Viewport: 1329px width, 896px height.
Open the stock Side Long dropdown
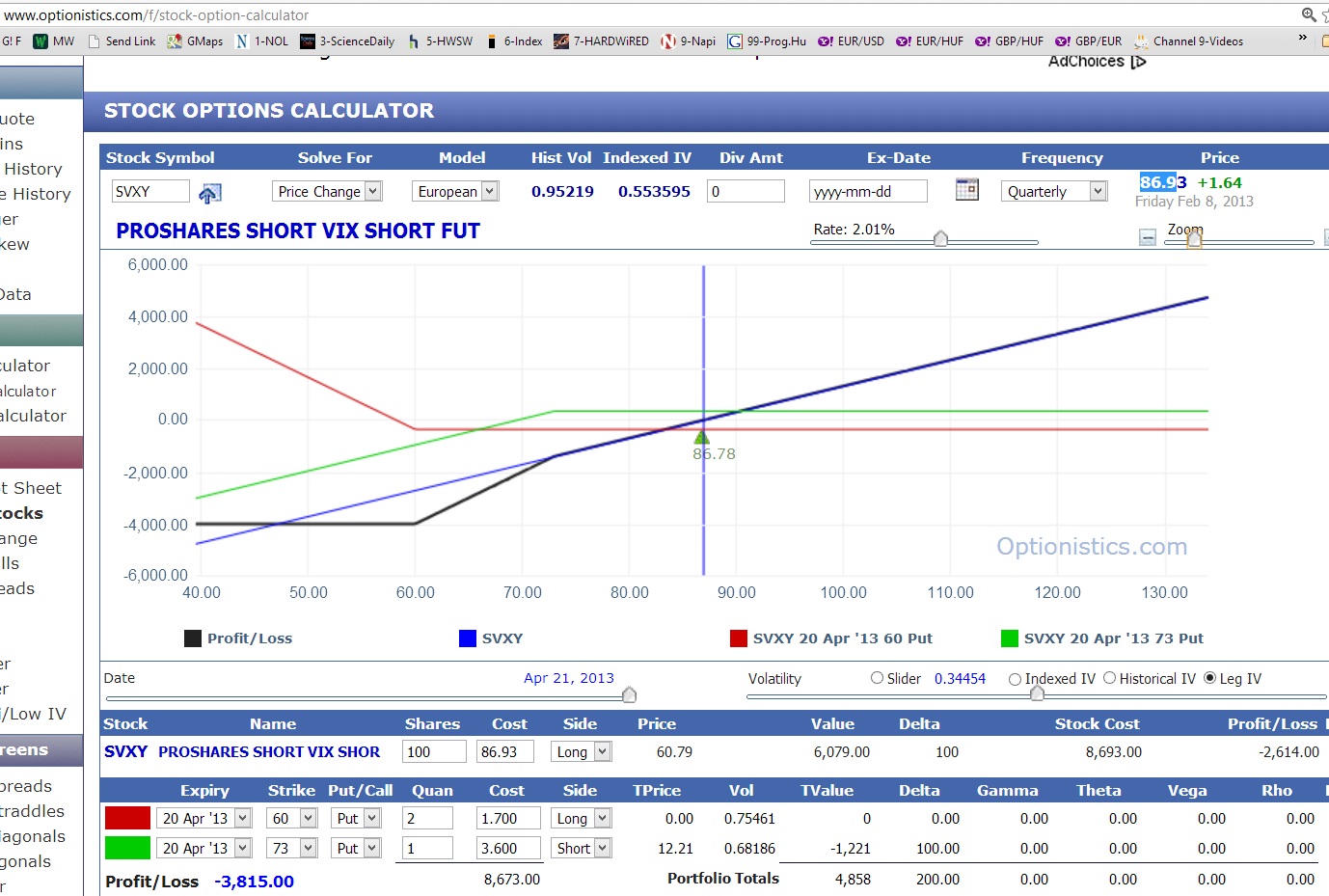click(x=581, y=751)
